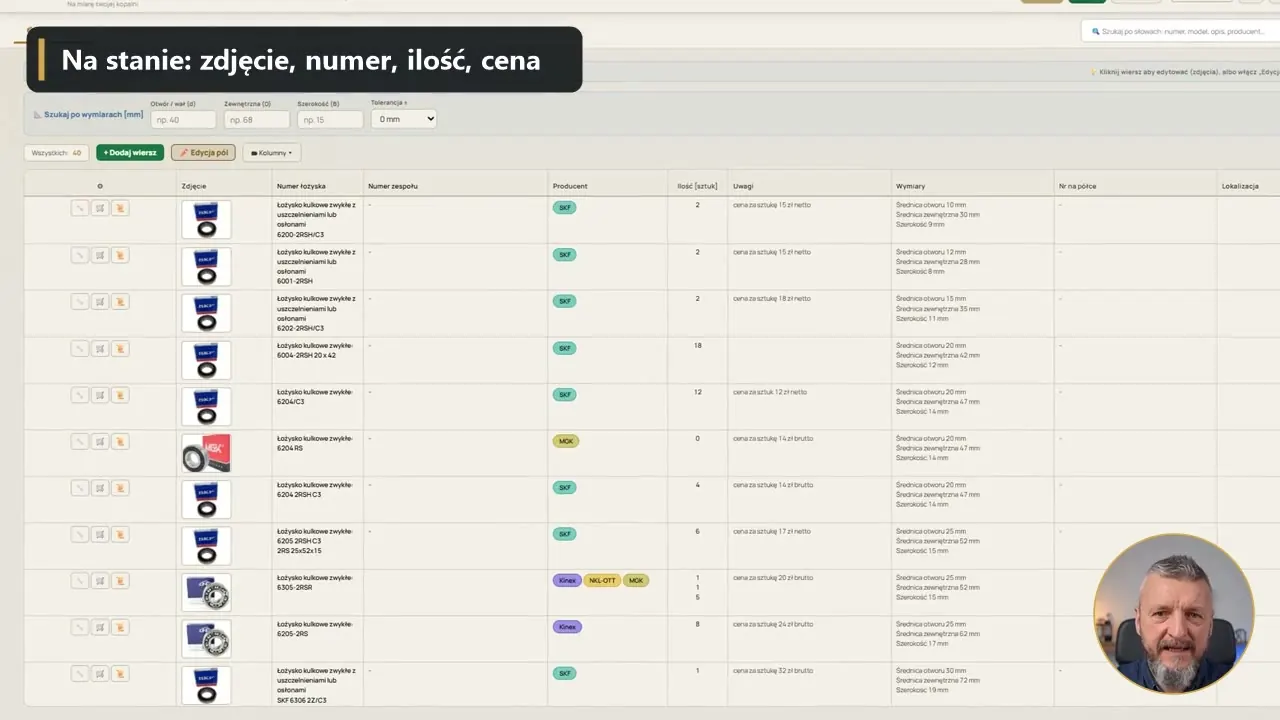Click the SKF tag in the 6004-2RSH row

pyautogui.click(x=565, y=348)
